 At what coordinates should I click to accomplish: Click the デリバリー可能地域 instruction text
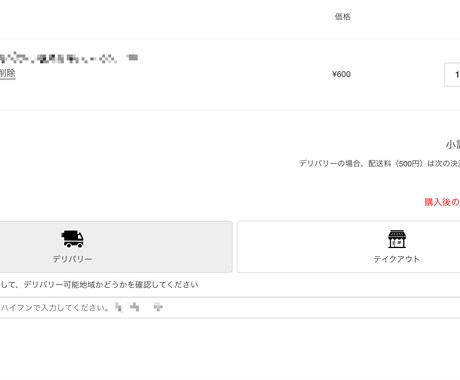point(99,285)
